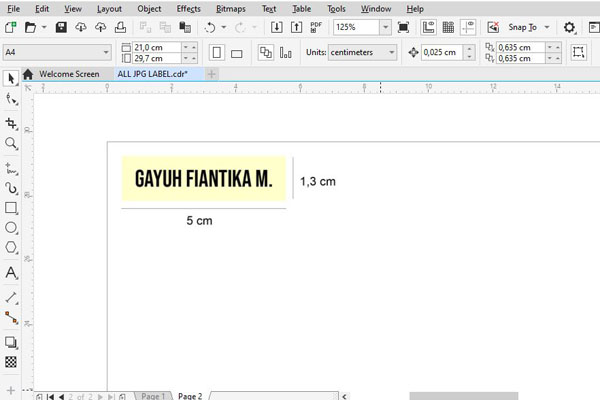The height and width of the screenshot is (400, 600).
Task: Click the Open folder icon
Action: 30,27
